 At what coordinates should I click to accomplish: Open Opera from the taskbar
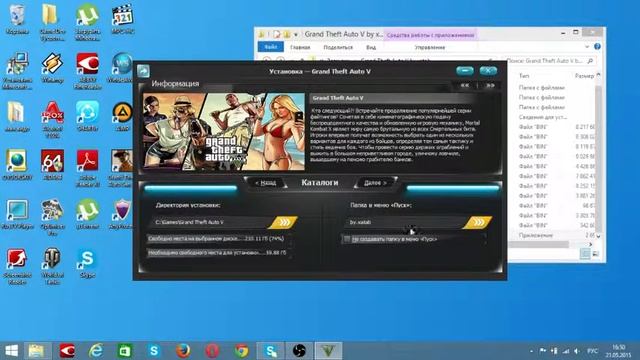212,351
